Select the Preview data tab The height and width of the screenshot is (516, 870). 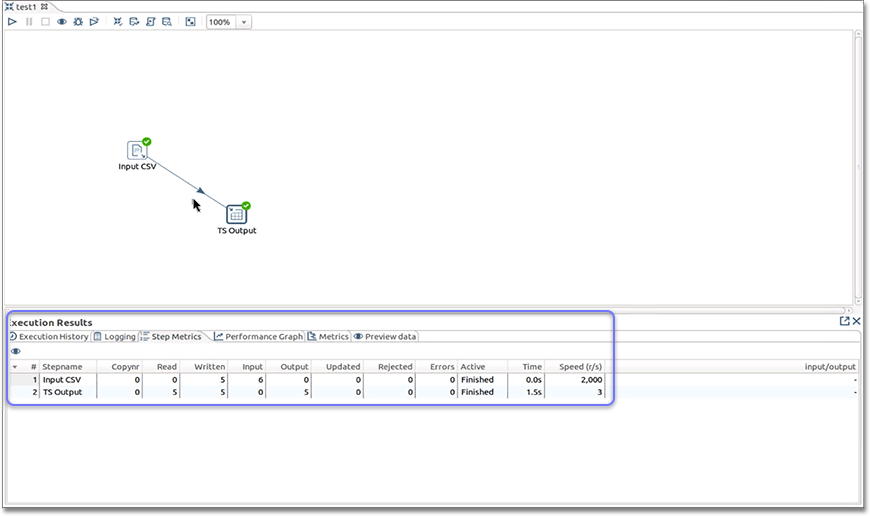pos(385,337)
